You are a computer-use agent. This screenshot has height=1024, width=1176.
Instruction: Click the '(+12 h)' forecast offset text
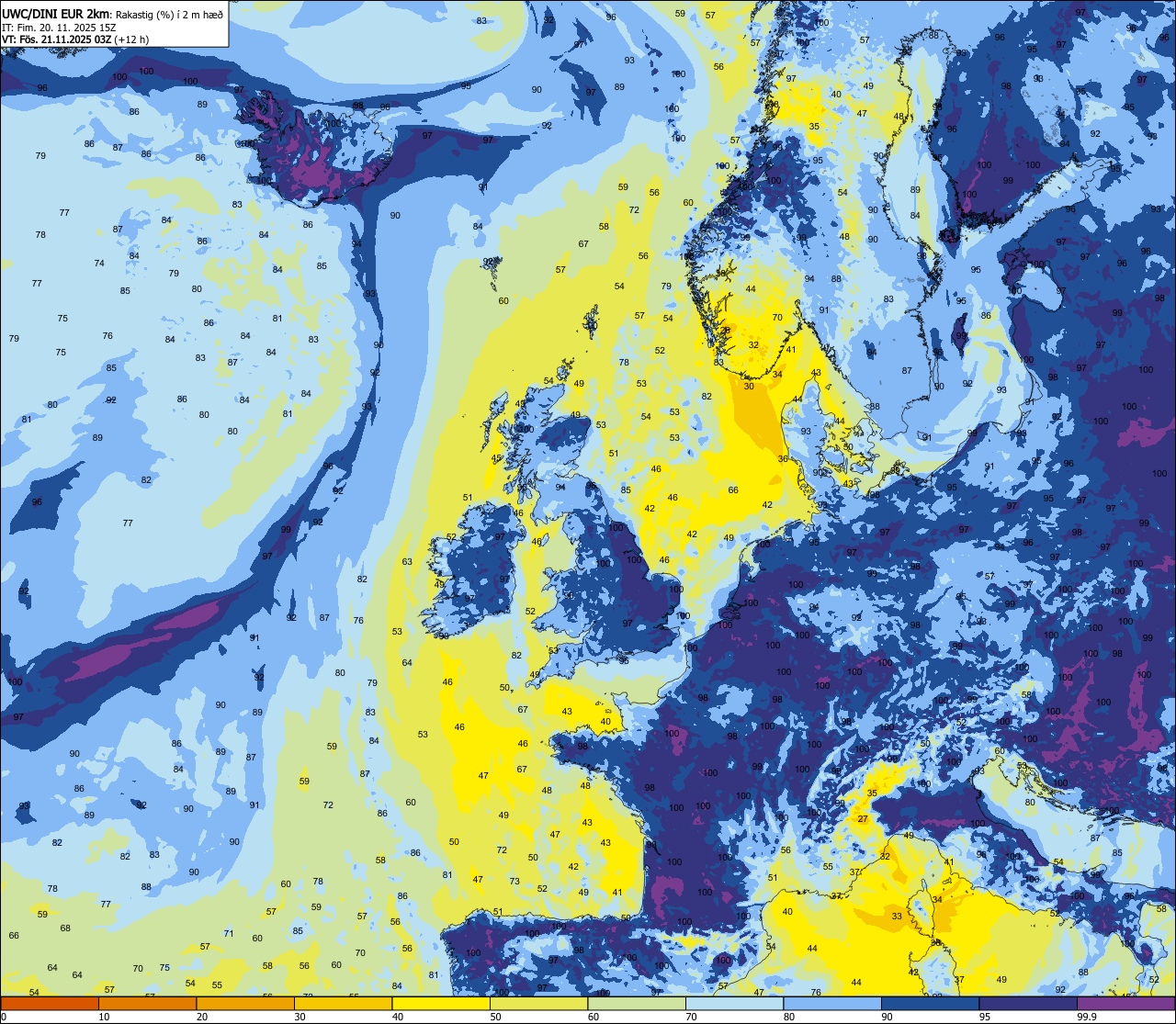click(133, 39)
